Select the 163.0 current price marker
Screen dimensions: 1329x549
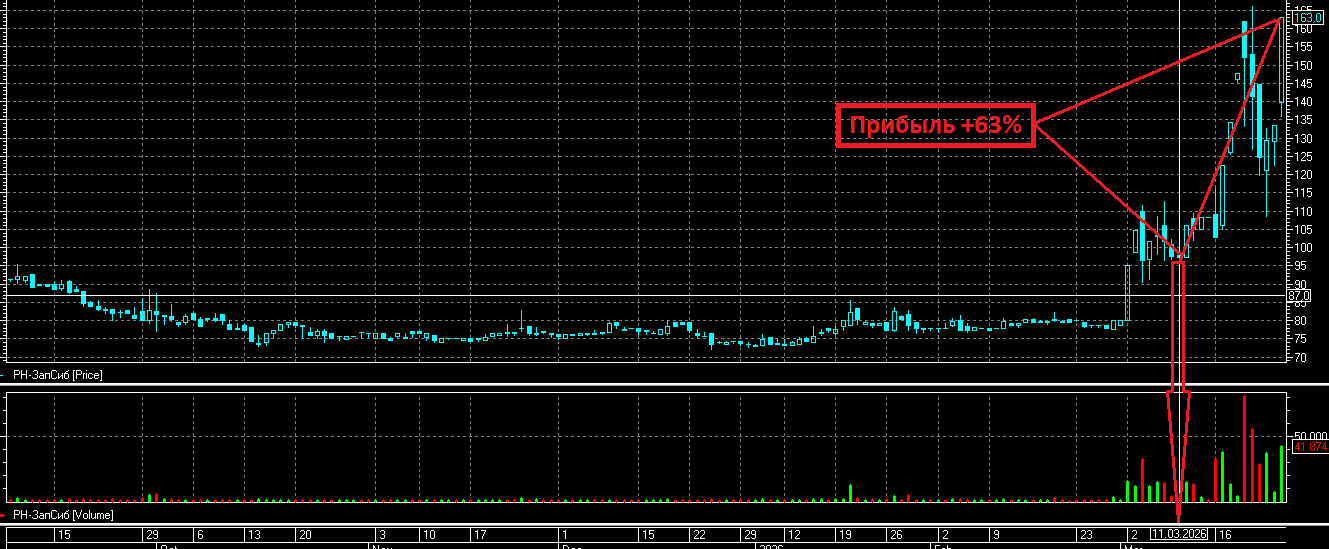[x=1308, y=17]
